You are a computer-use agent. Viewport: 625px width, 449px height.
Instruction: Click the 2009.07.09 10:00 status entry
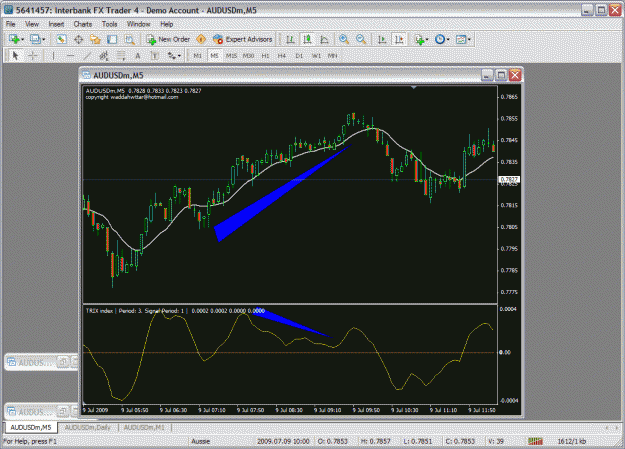coord(283,441)
